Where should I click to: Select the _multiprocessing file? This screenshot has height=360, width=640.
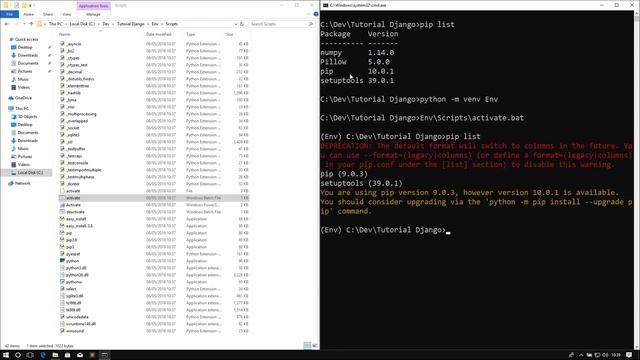coord(81,114)
